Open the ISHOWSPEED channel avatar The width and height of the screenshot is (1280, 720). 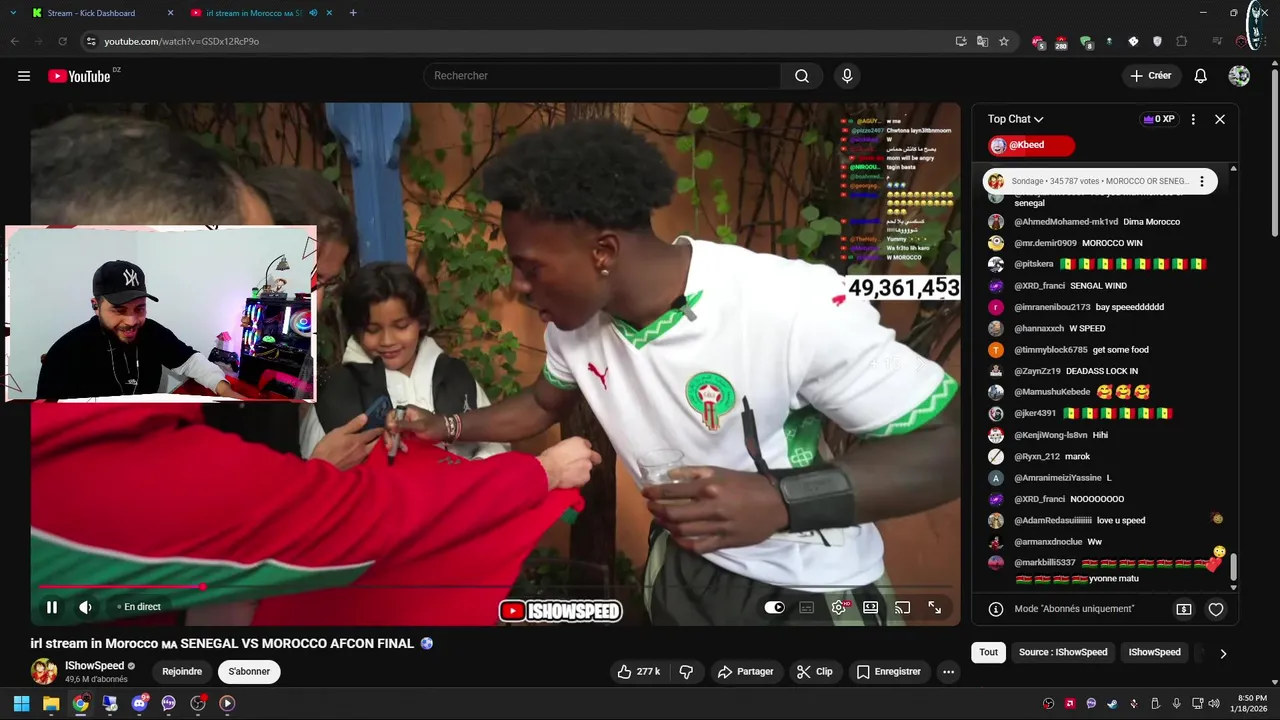click(44, 671)
